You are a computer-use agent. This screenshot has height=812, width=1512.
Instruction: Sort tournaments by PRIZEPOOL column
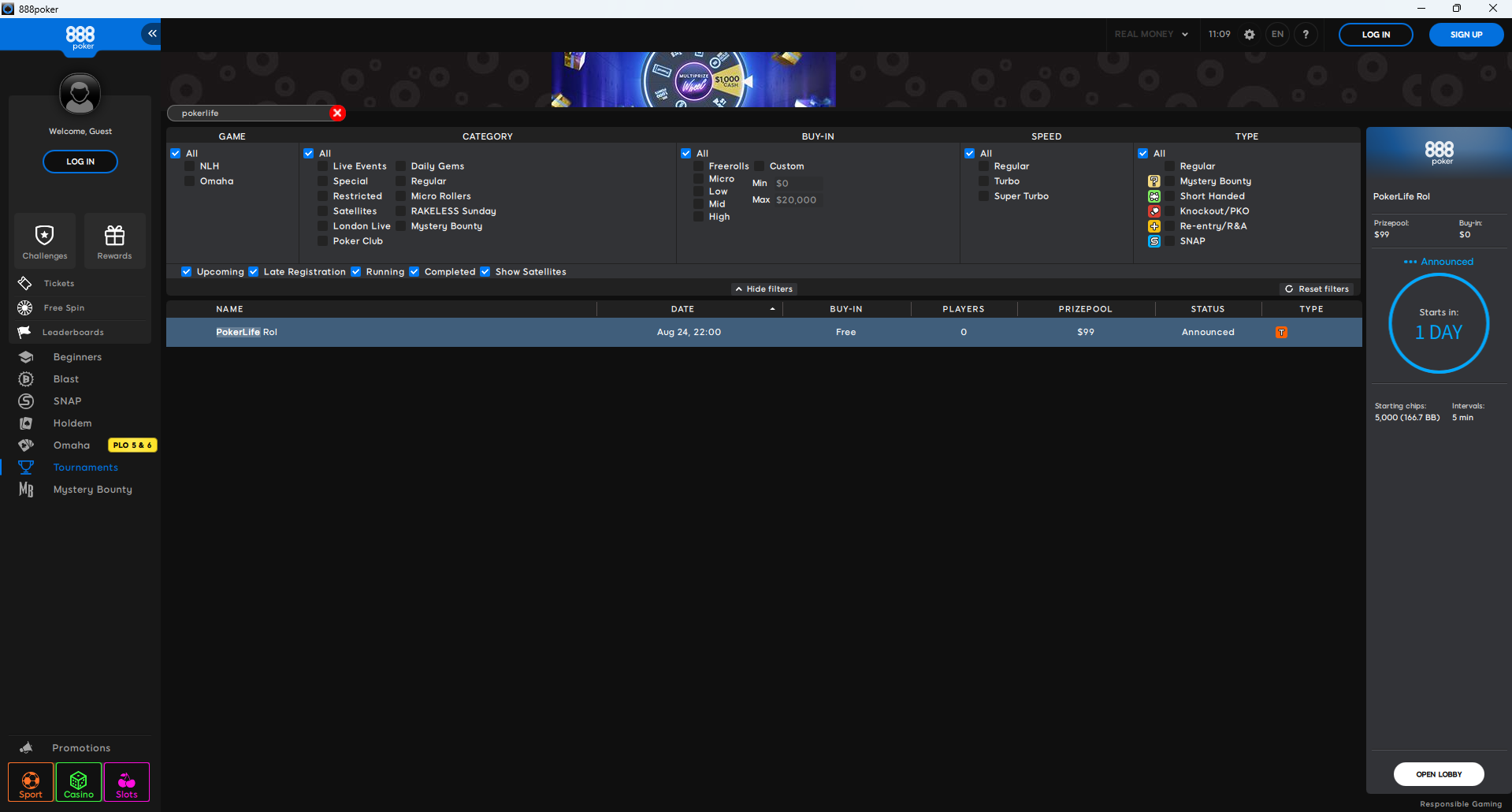[1086, 309]
